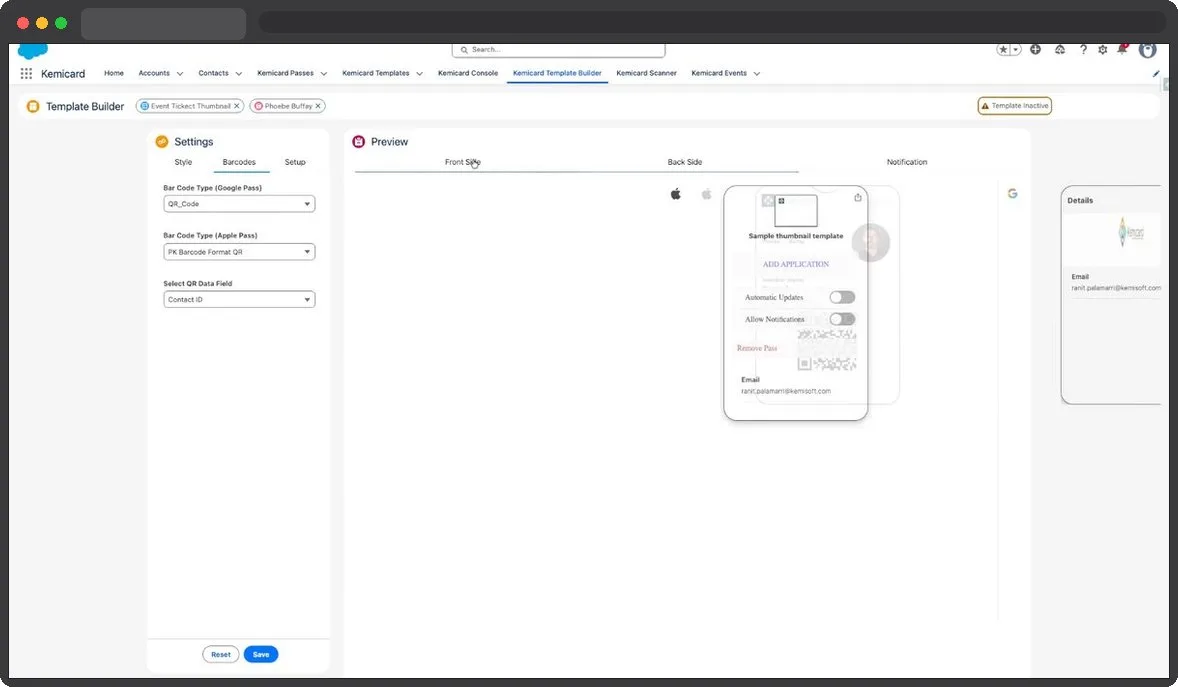
Task: Show the Back Side preview tab
Action: 684,162
